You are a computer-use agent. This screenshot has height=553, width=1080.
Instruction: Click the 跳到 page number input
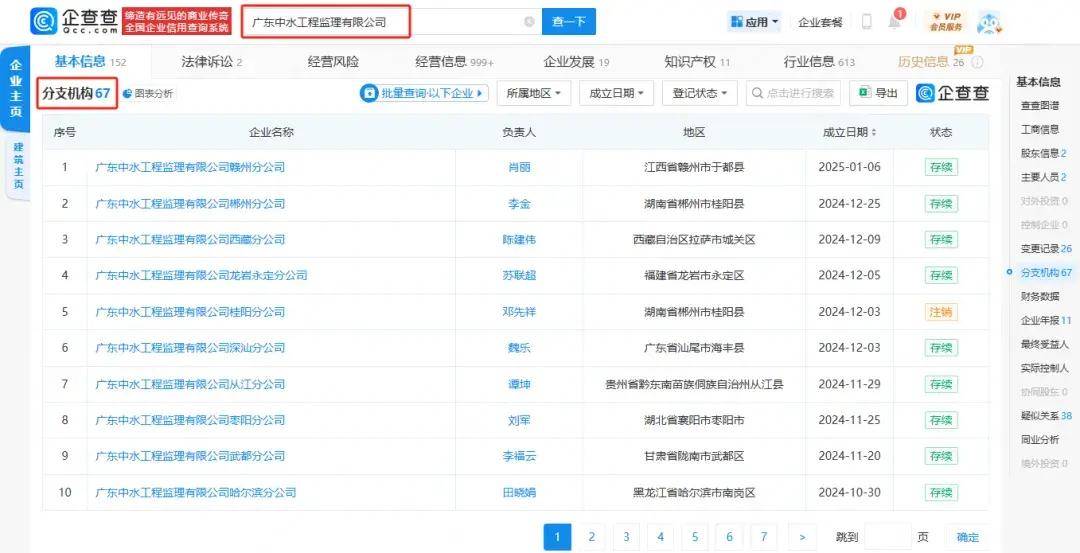click(887, 536)
